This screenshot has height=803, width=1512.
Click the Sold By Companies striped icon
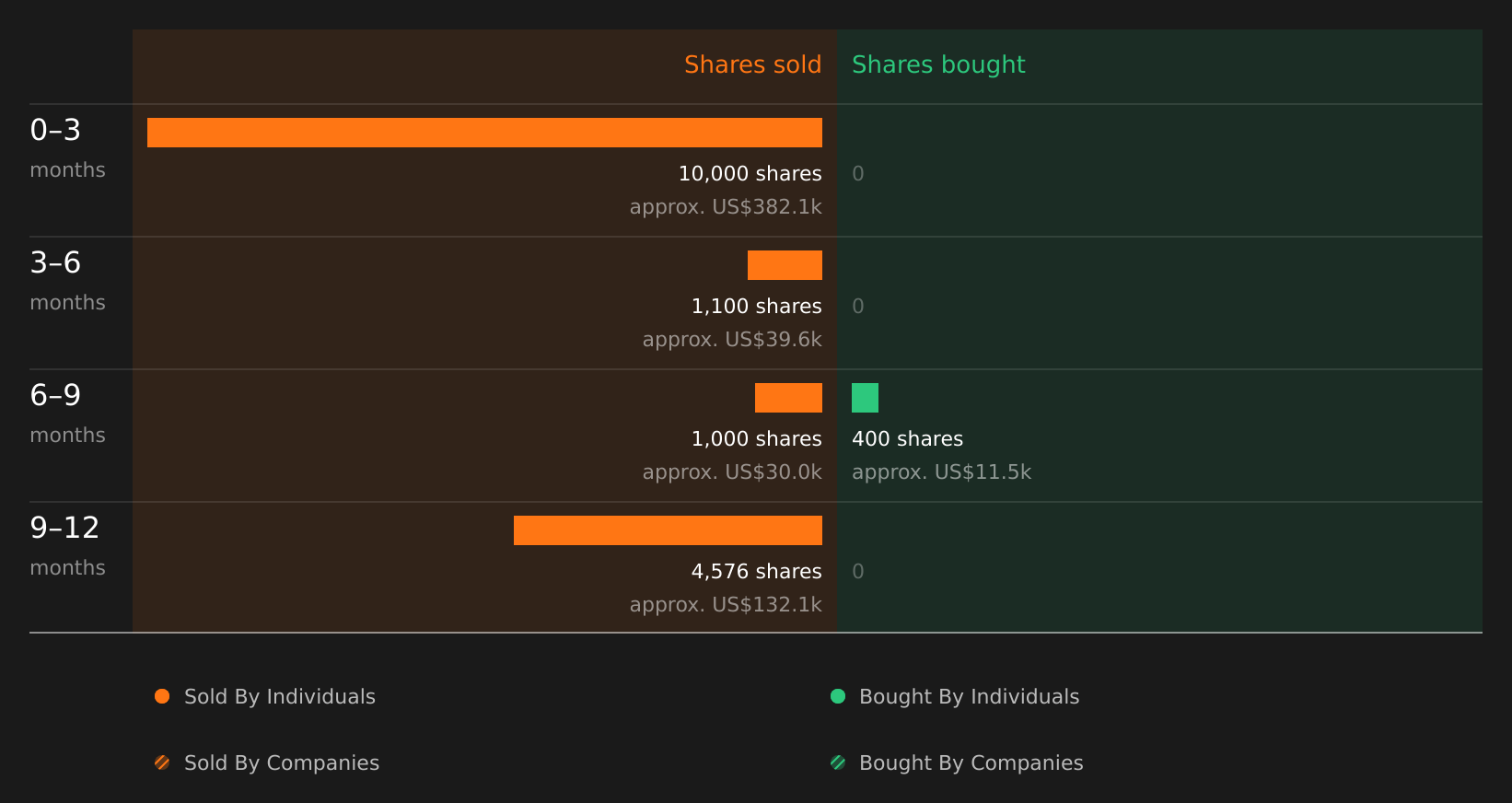pos(162,762)
